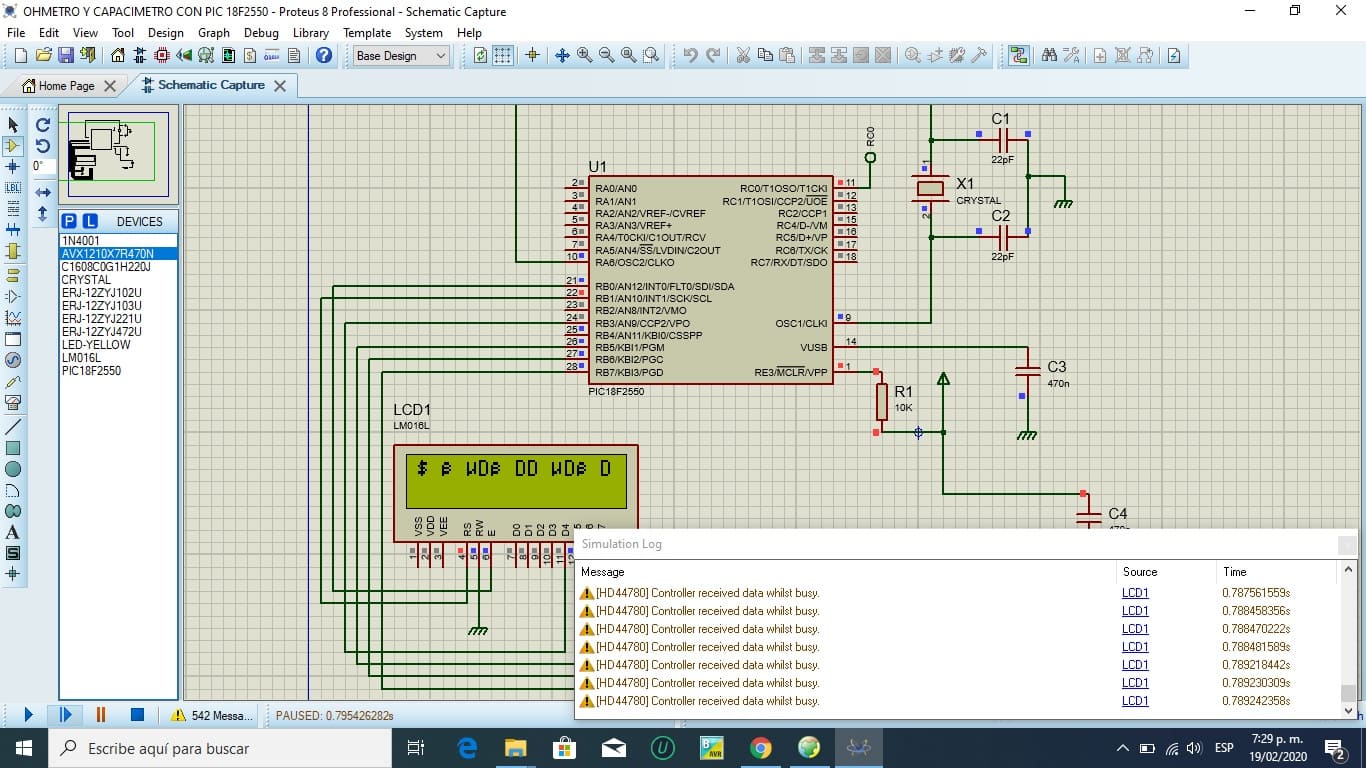1366x768 pixels.
Task: Advance the simulation by one step
Action: tap(65, 715)
